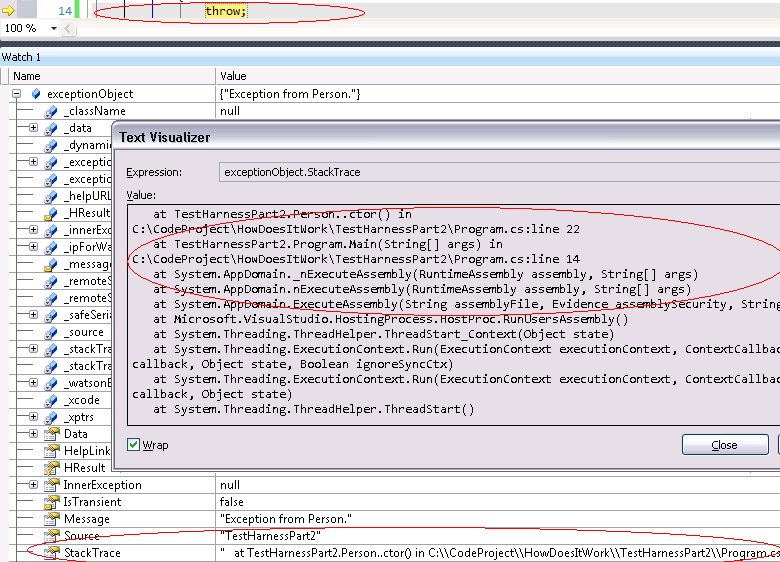The width and height of the screenshot is (780, 562).
Task: Collapse the exceptionObject tree node
Action: coord(17,94)
